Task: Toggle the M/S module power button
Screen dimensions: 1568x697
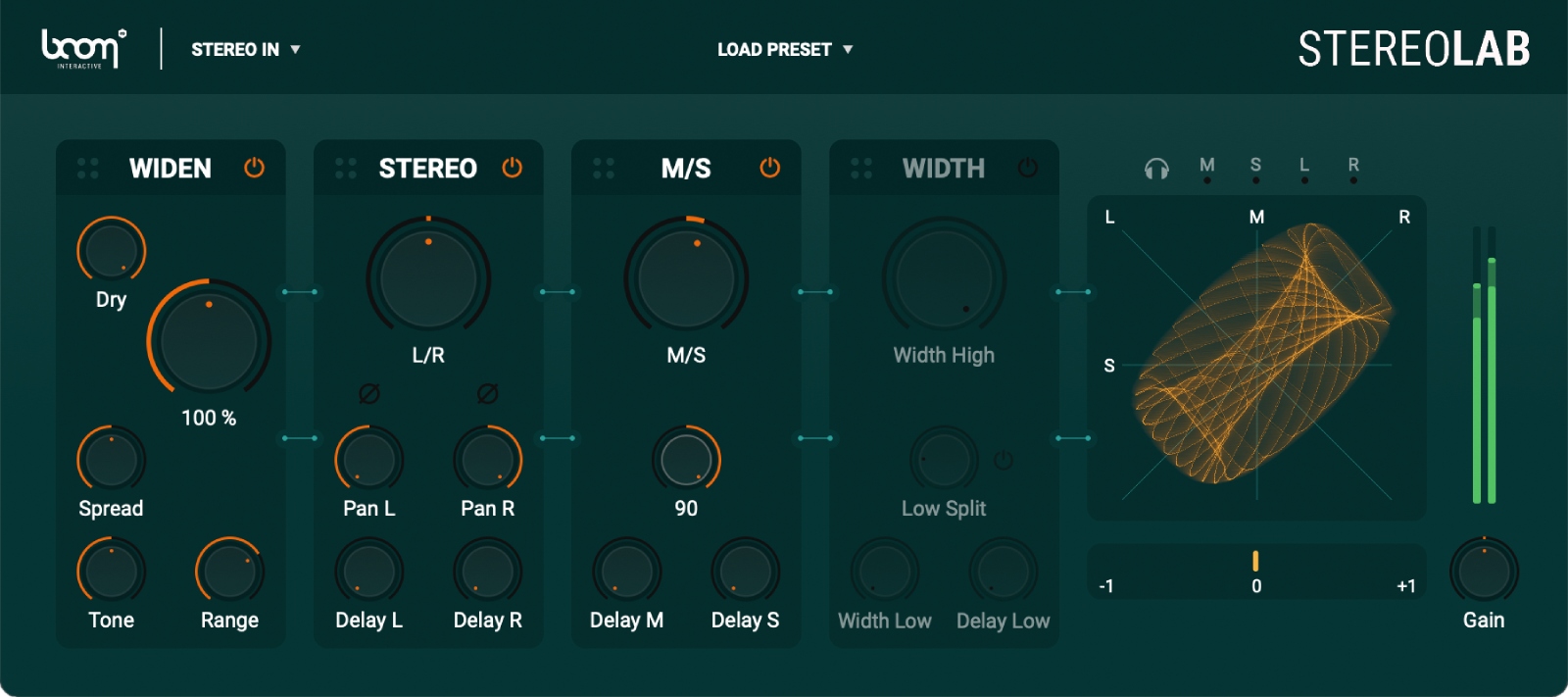Action: pos(769,168)
